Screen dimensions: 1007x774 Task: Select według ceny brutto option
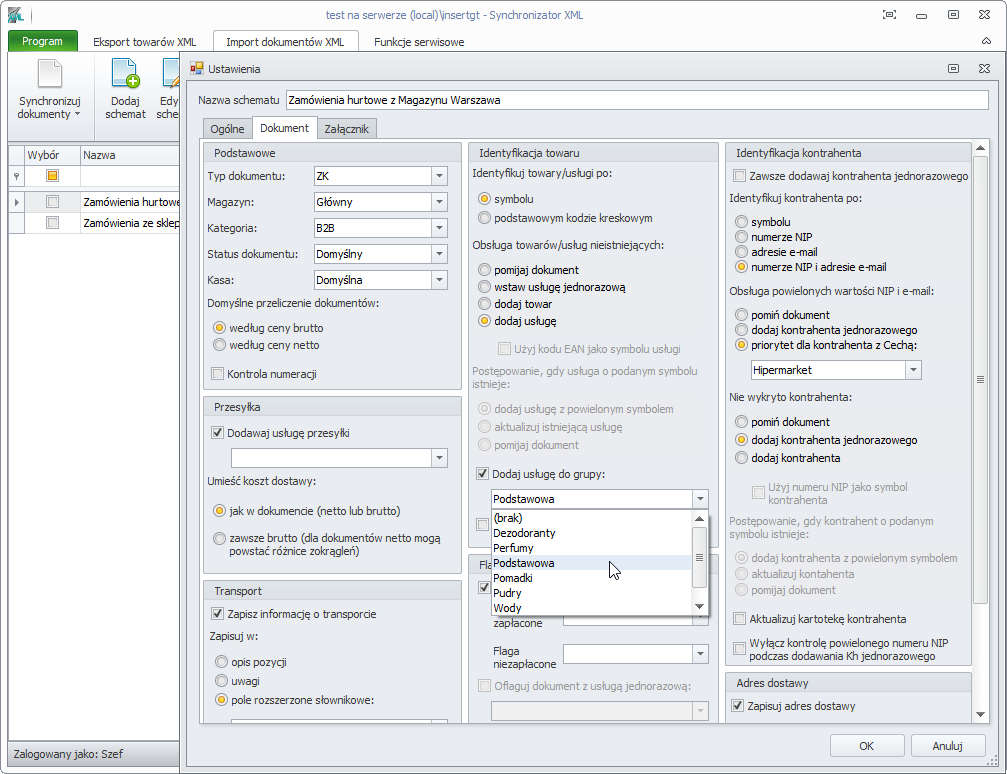pos(220,328)
